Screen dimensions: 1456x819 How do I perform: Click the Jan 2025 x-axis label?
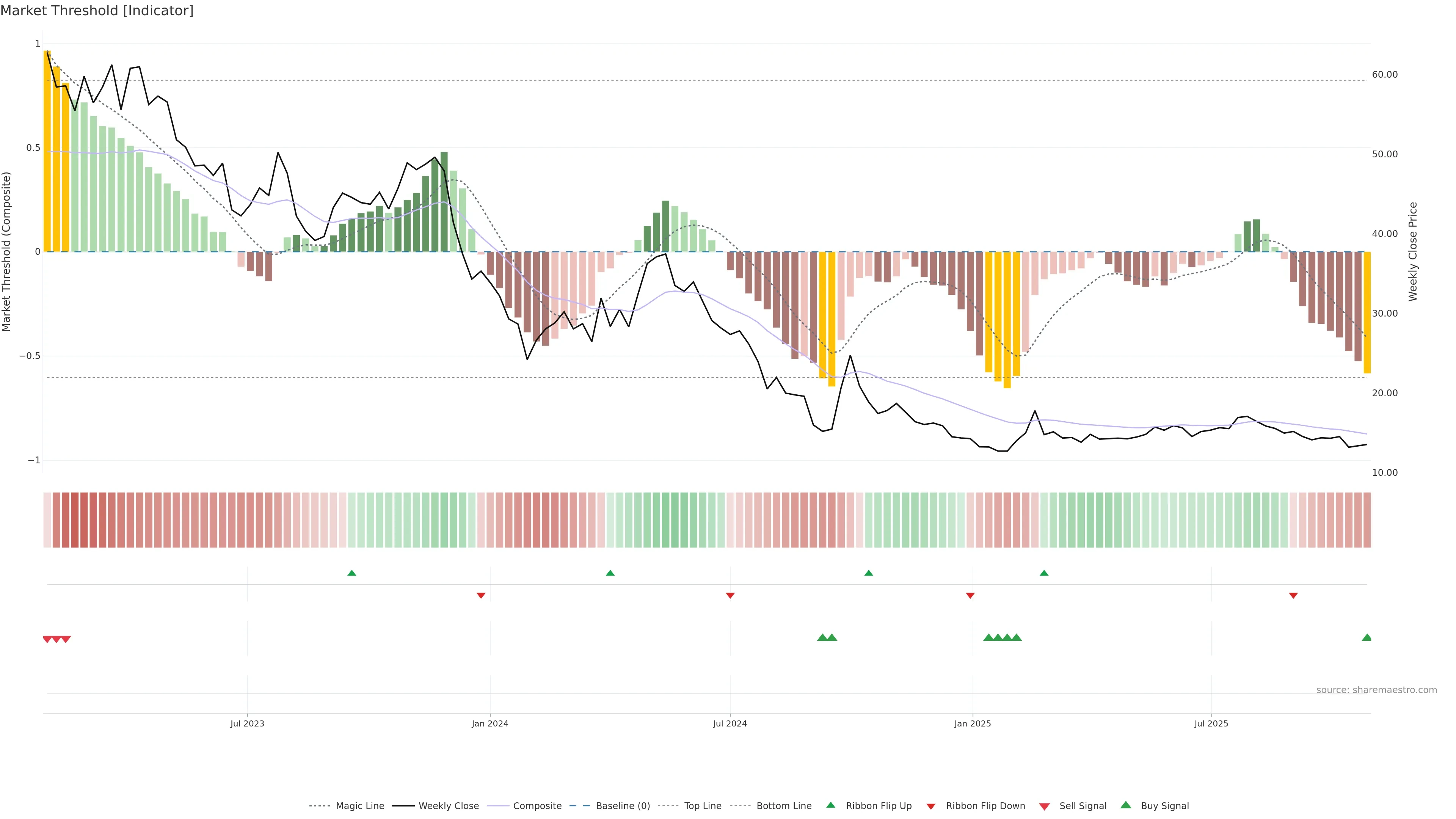972,723
